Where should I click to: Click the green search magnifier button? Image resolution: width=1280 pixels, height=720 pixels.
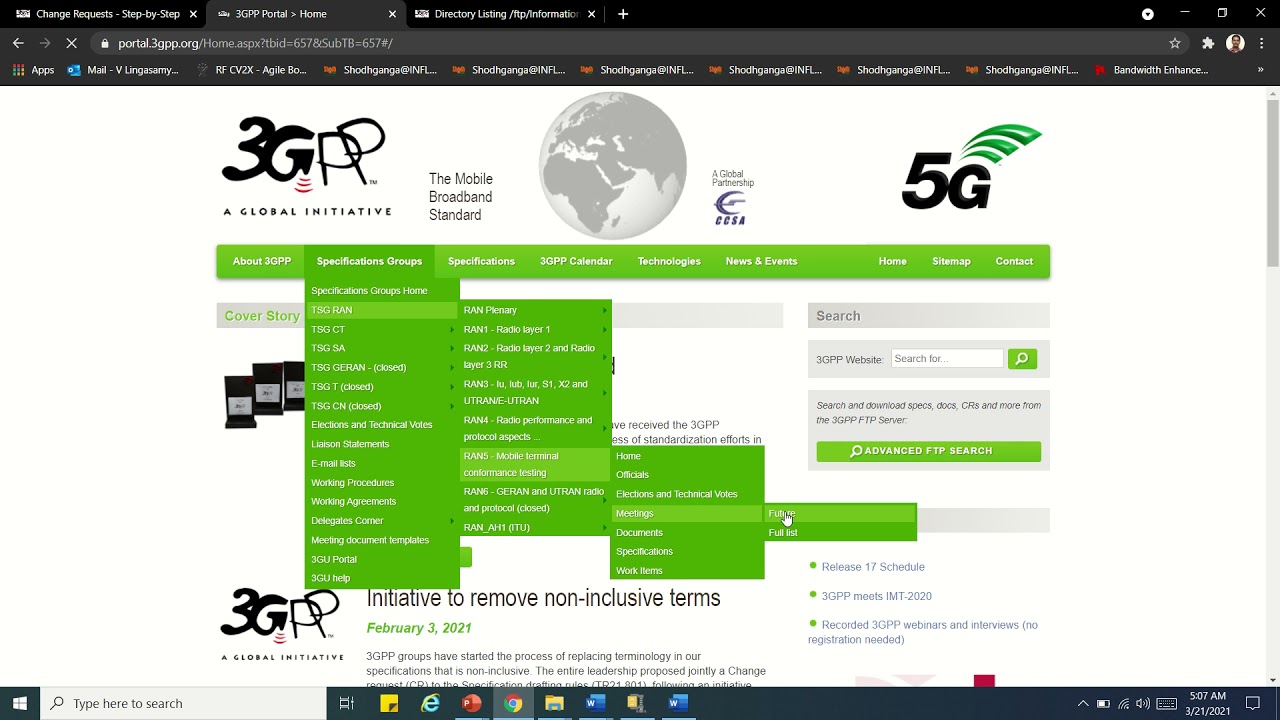pyautogui.click(x=1022, y=358)
